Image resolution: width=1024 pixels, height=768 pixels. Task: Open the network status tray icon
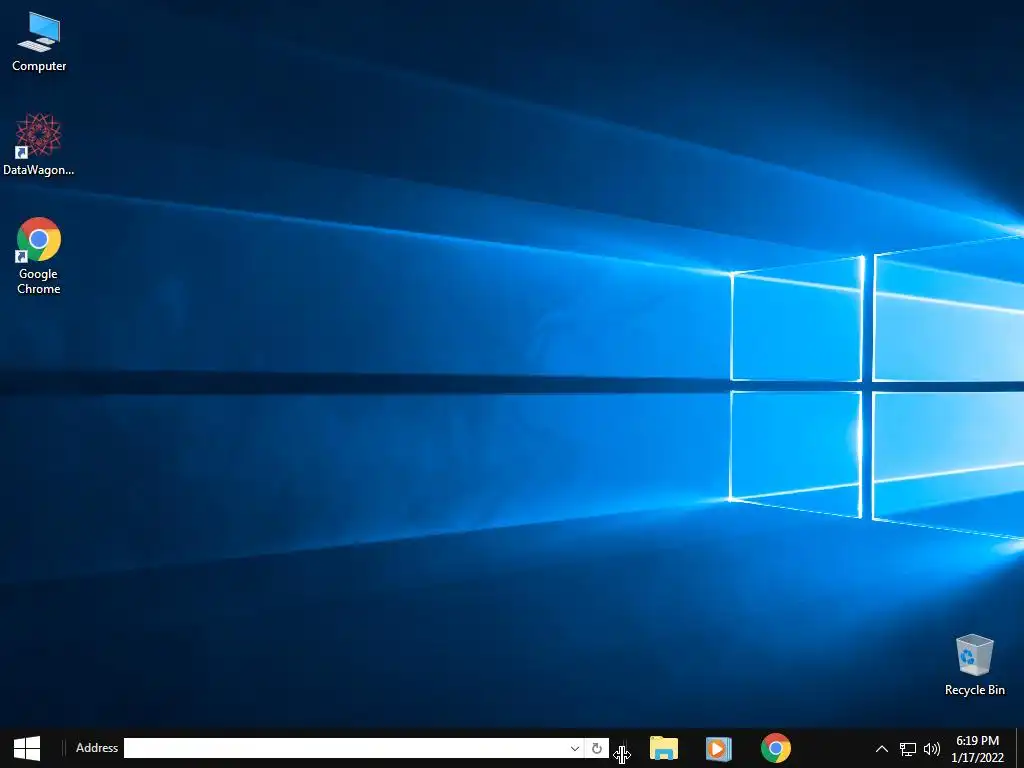908,749
